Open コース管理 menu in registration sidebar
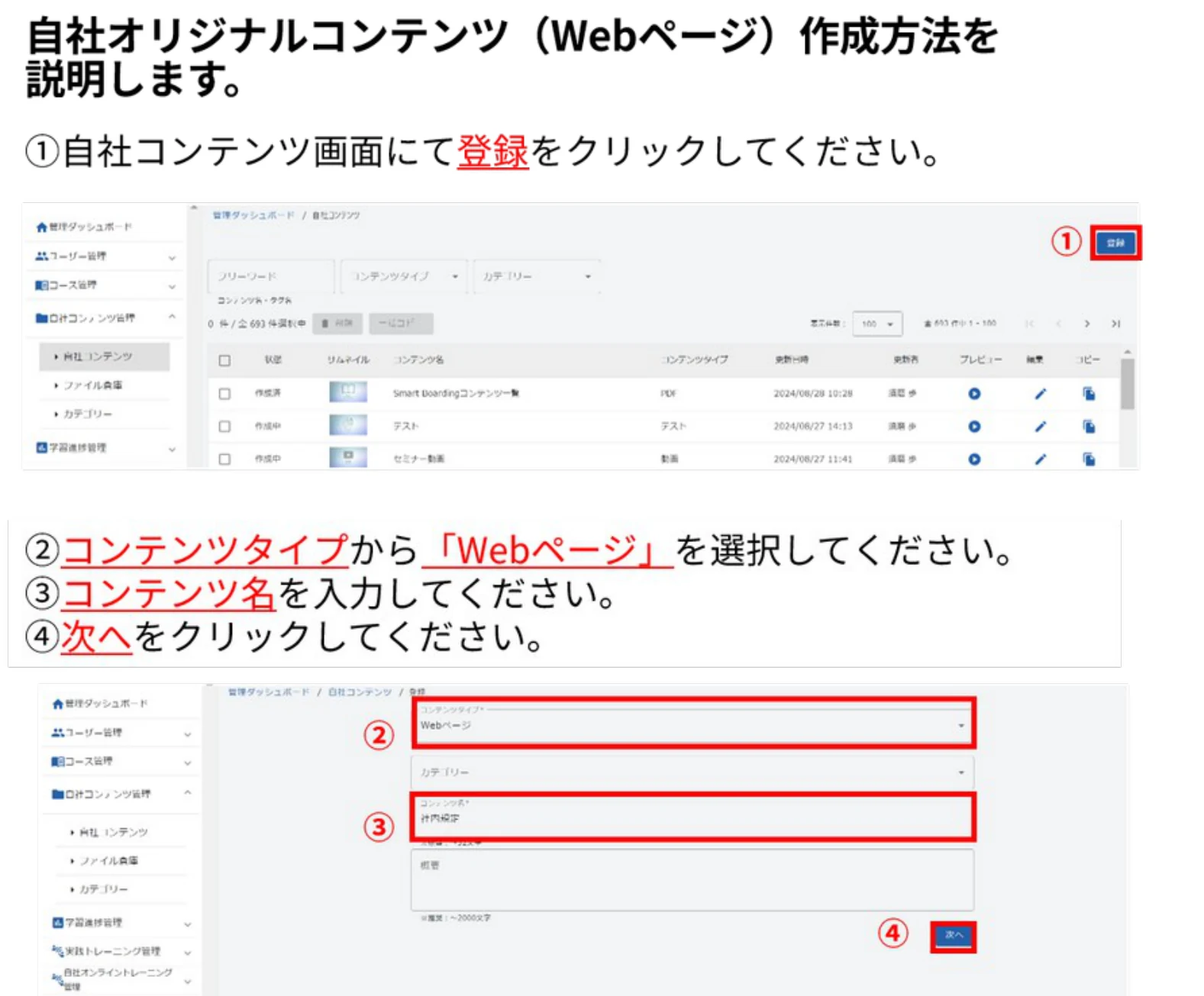The width and height of the screenshot is (1204, 996). click(120, 762)
